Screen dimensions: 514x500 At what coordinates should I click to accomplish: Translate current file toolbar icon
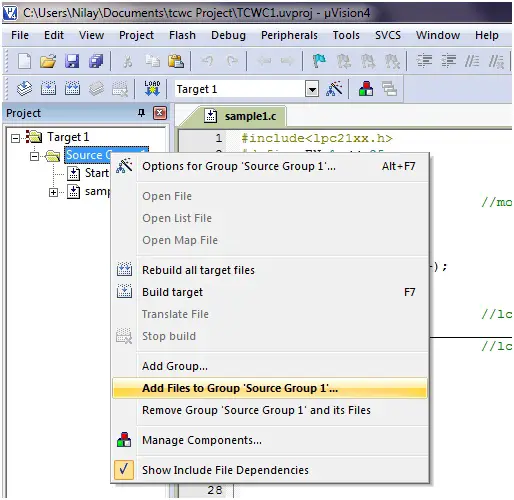[x=24, y=89]
